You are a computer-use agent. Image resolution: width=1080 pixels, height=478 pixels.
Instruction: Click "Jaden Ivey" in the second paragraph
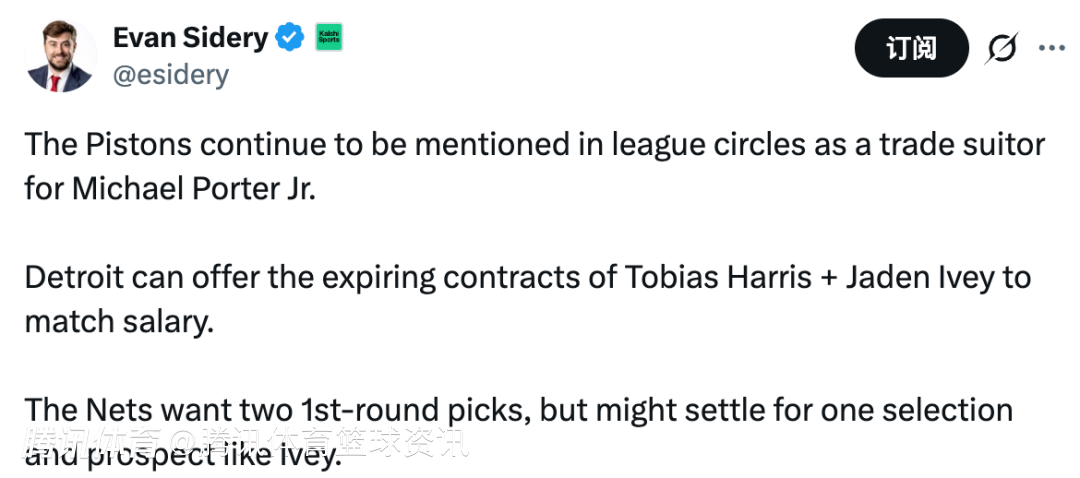pos(918,276)
